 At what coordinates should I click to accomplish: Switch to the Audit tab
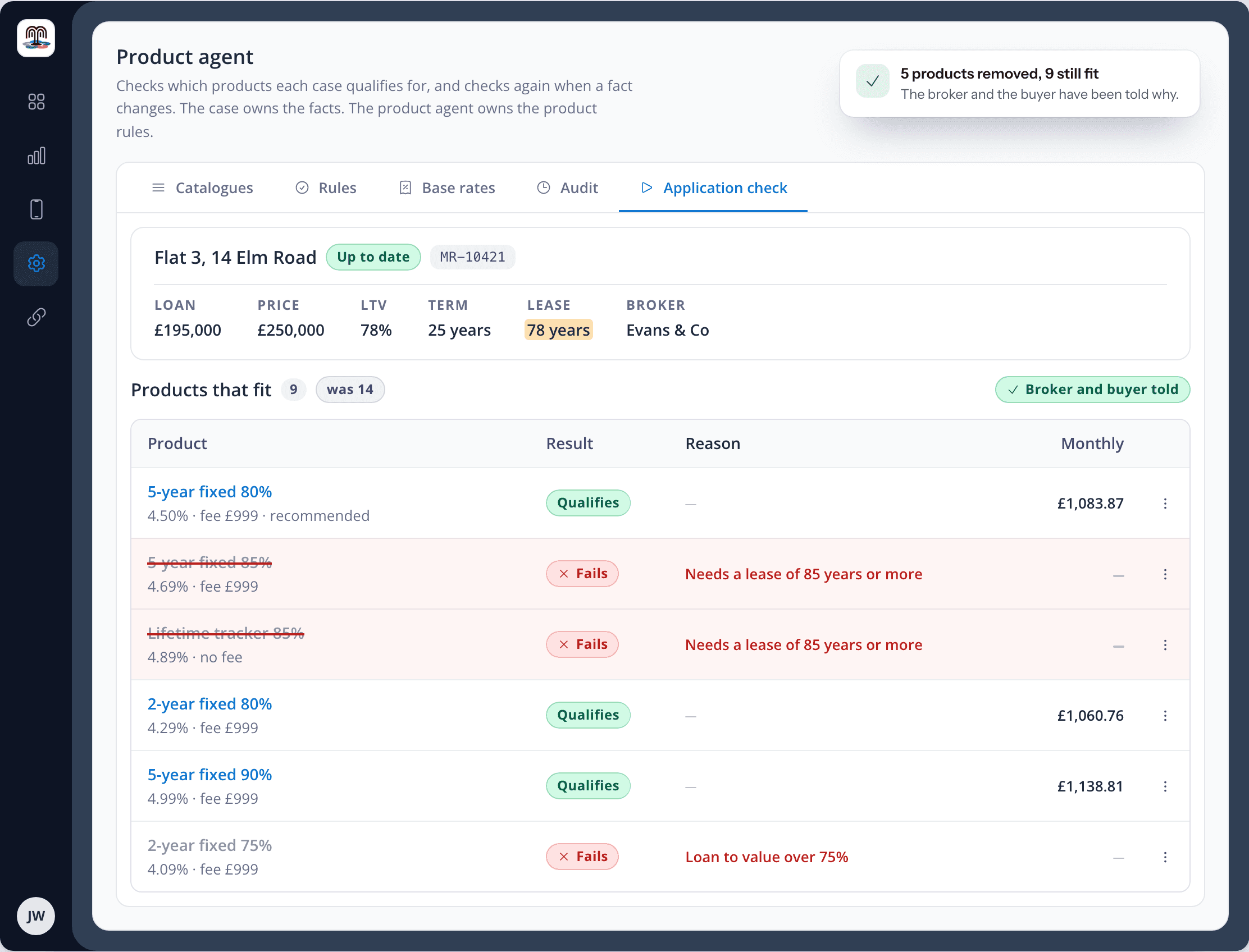568,188
